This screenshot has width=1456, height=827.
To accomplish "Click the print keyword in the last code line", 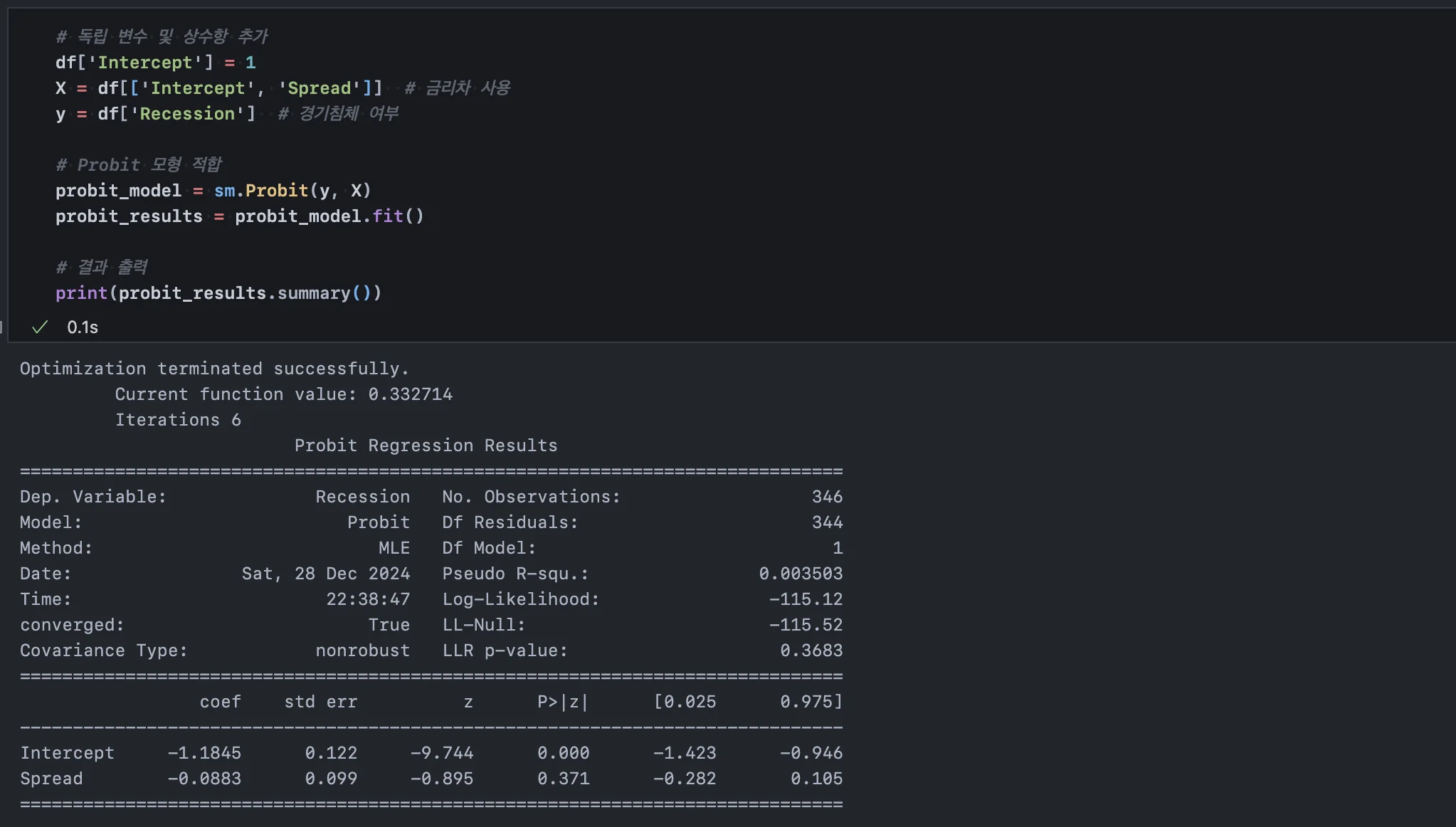I will coord(81,293).
